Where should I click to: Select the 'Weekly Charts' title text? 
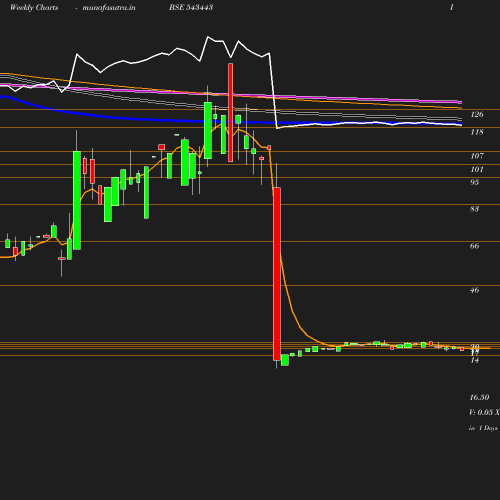(x=34, y=7)
